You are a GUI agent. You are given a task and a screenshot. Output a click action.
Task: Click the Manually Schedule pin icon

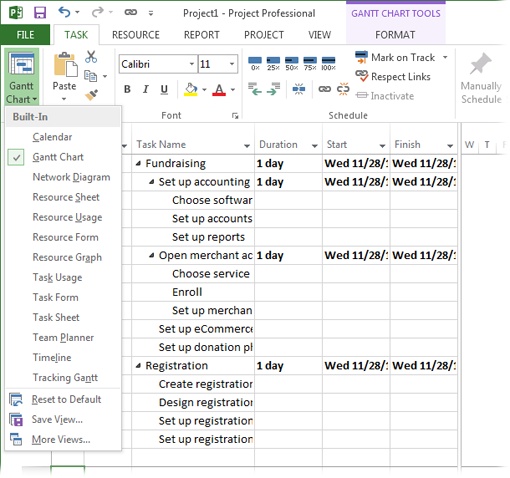pyautogui.click(x=480, y=63)
